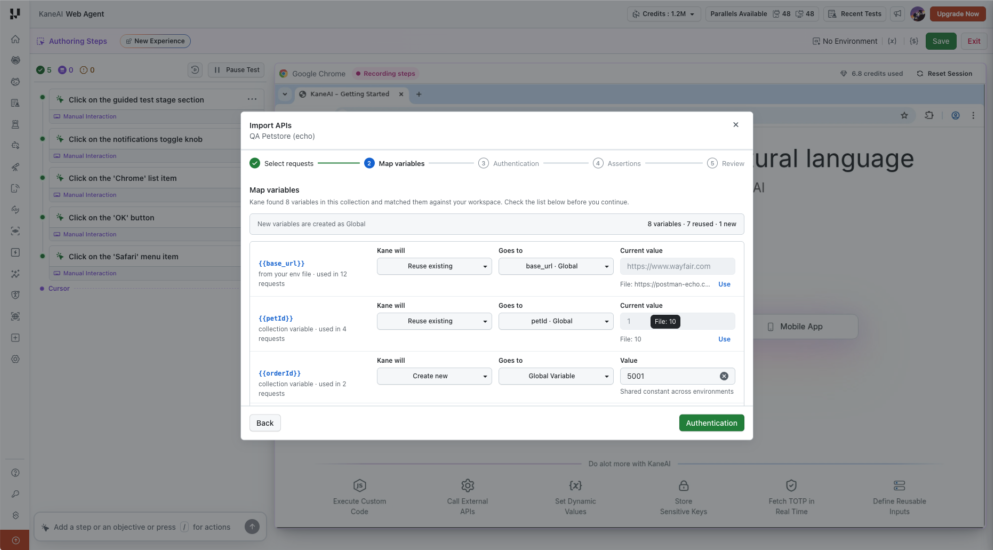This screenshot has width=993, height=550.
Task: Open the browser three-dot menu
Action: (x=973, y=115)
